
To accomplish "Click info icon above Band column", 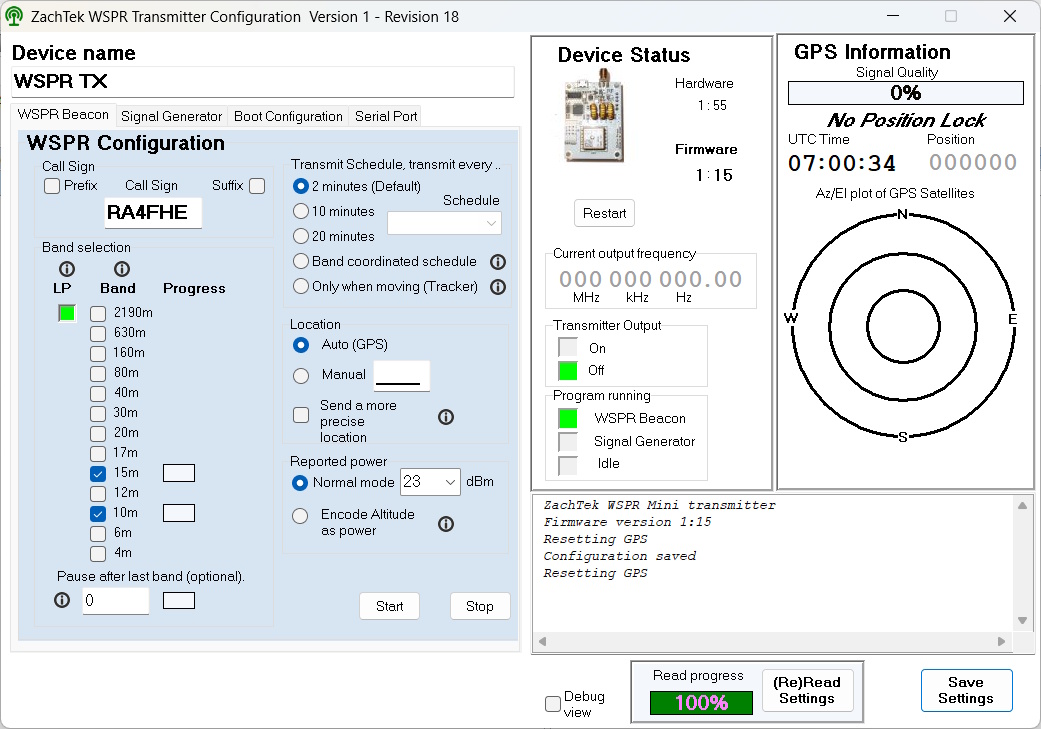I will tap(122, 269).
